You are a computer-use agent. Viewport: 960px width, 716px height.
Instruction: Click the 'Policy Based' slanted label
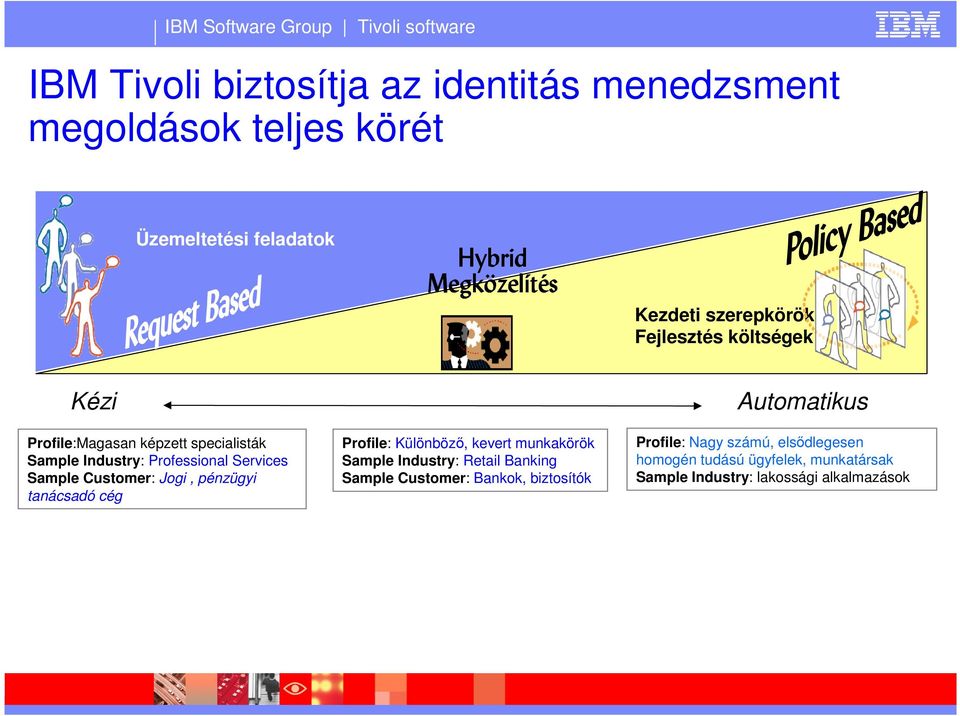click(855, 230)
